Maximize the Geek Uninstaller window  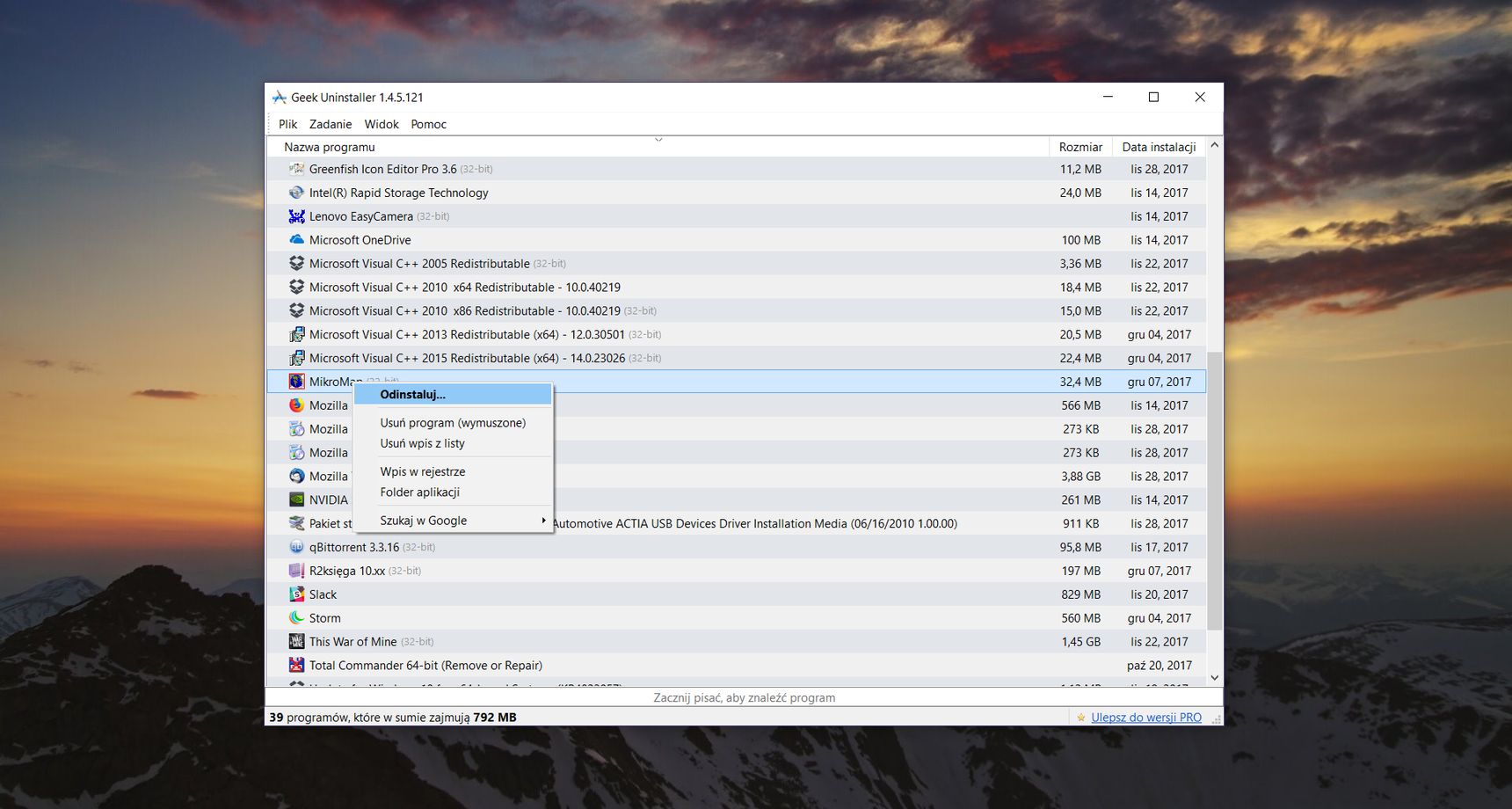[x=1153, y=98]
